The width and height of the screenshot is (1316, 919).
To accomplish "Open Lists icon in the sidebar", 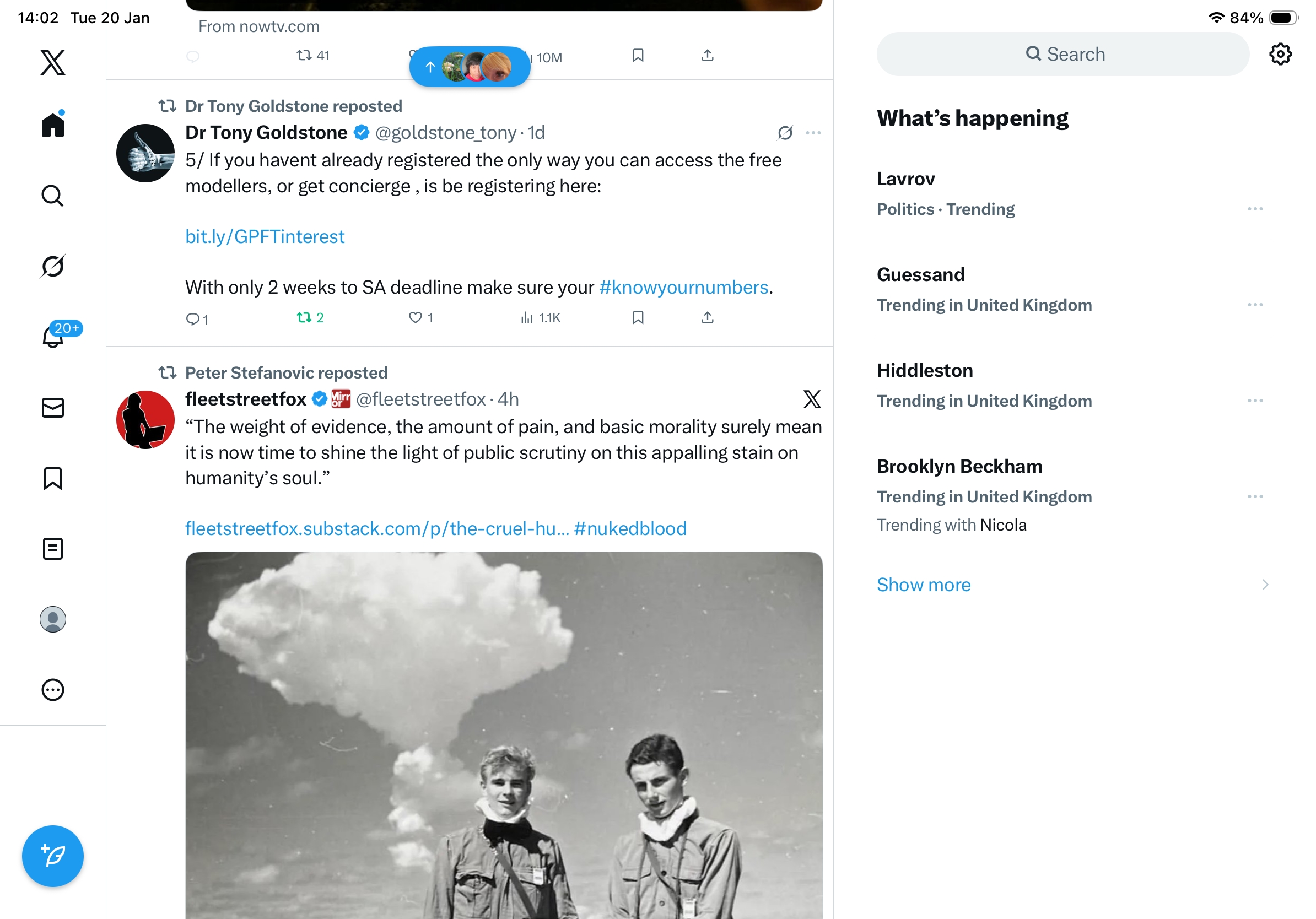I will pyautogui.click(x=53, y=549).
